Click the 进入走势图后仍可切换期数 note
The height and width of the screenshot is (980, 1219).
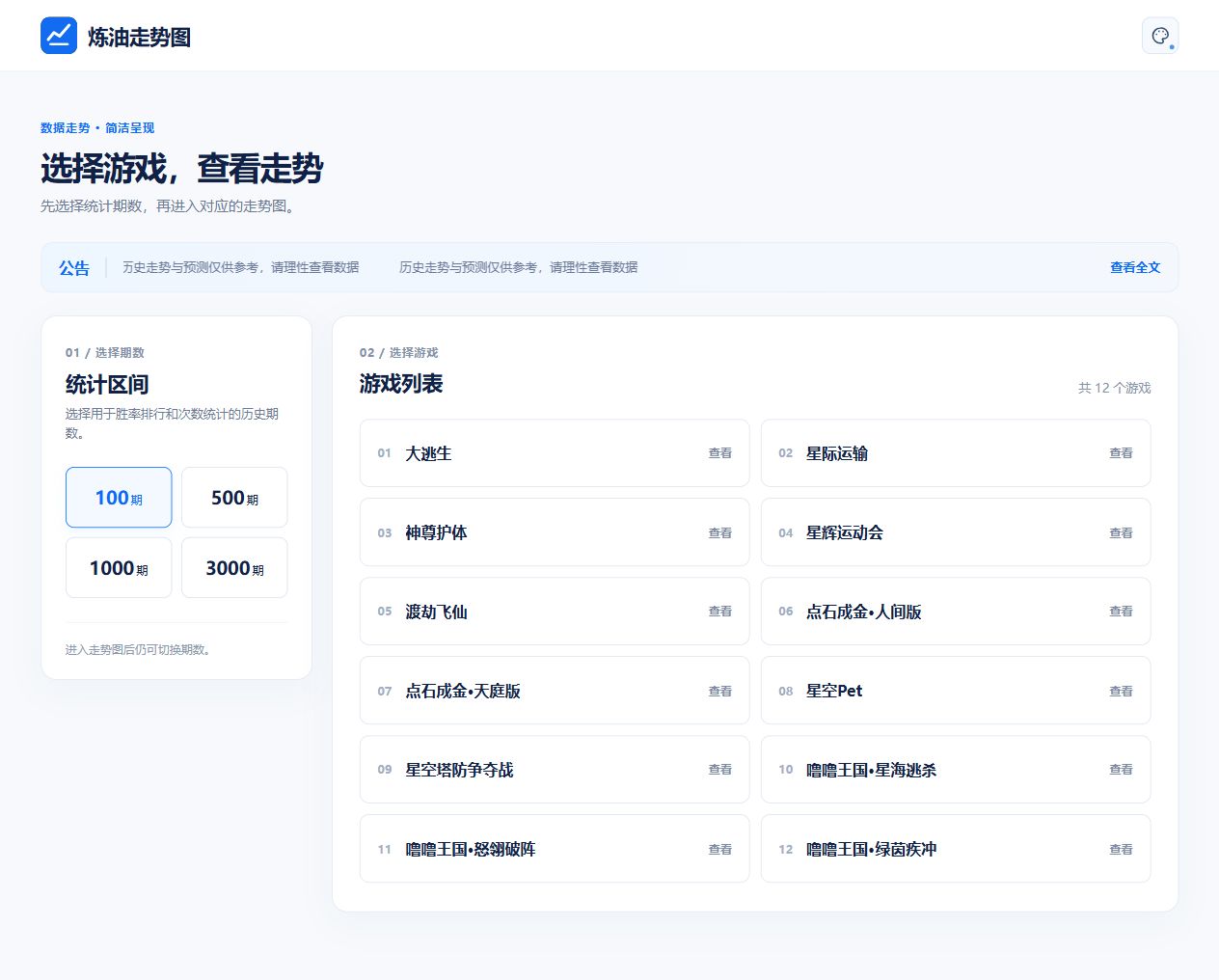point(140,649)
